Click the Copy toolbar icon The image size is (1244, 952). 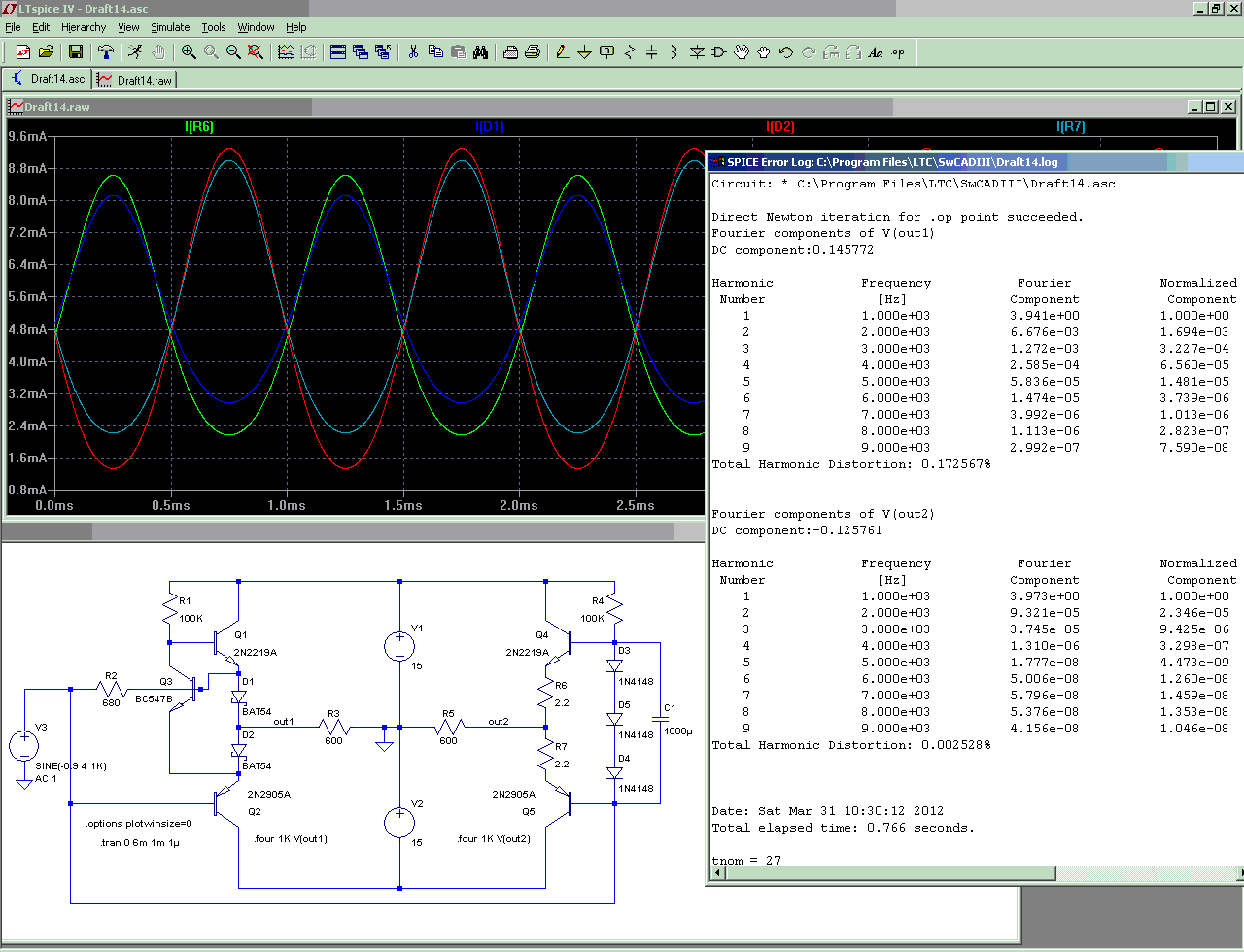pyautogui.click(x=435, y=52)
